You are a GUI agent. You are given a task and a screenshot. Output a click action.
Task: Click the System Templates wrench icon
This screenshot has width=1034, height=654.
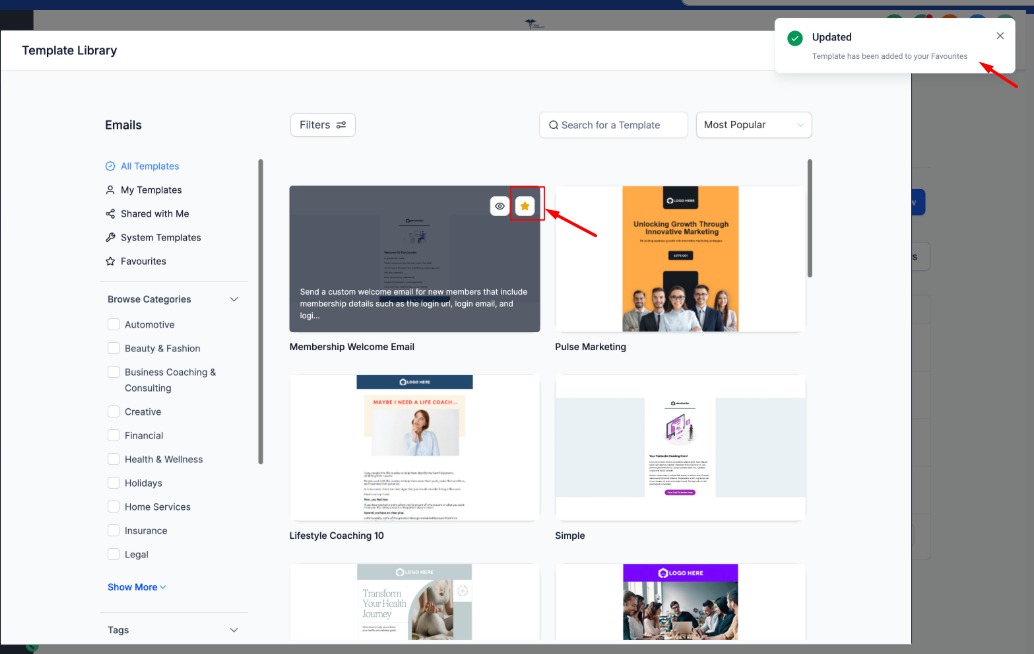[110, 237]
